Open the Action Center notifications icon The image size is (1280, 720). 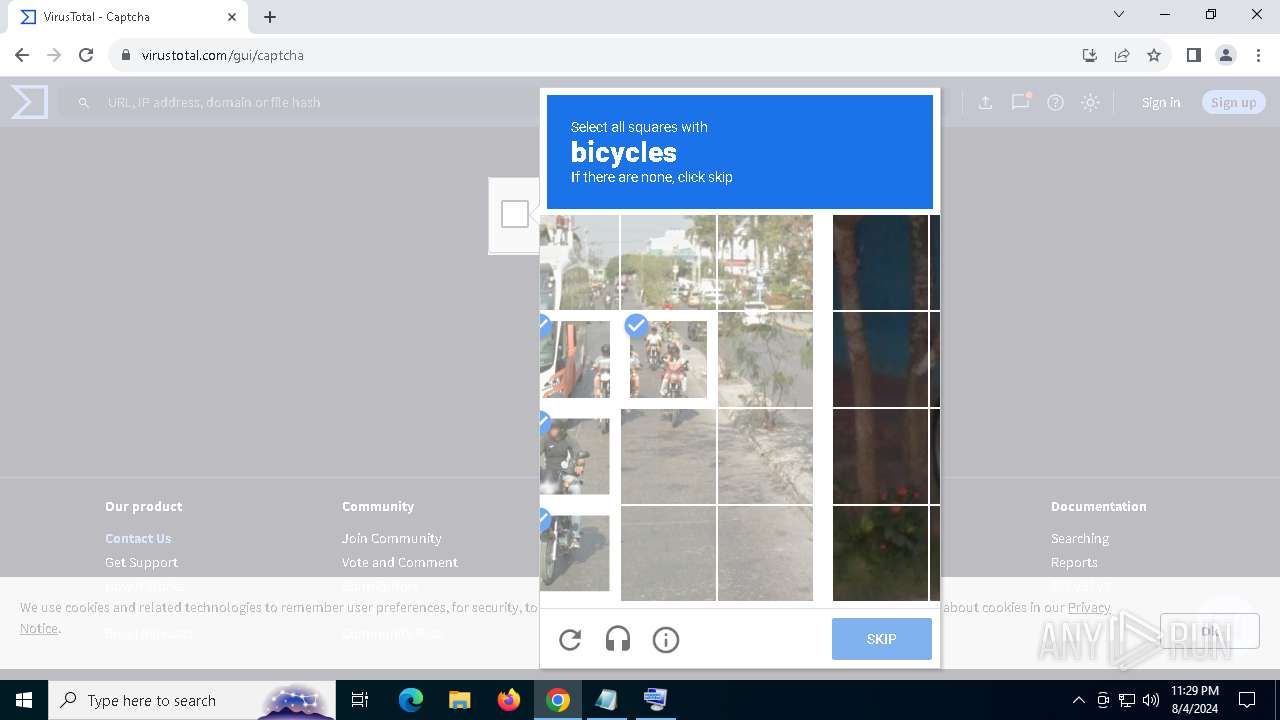click(1247, 700)
